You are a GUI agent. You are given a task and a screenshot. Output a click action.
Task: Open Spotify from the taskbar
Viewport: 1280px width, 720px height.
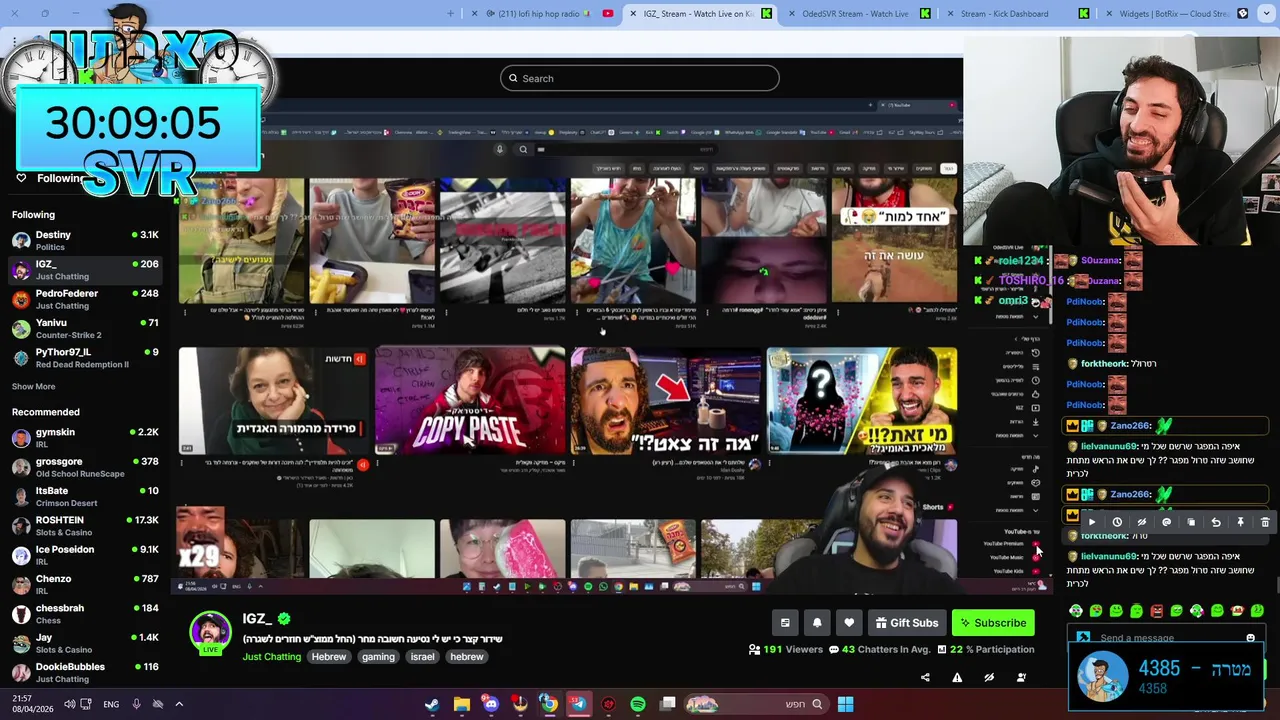click(x=638, y=704)
